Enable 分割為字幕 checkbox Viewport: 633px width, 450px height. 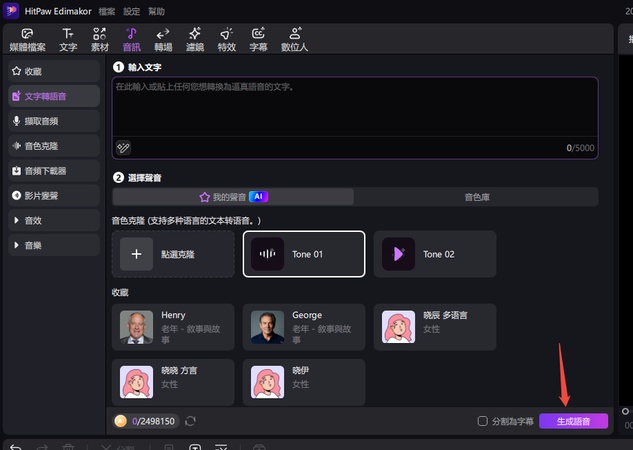click(482, 421)
